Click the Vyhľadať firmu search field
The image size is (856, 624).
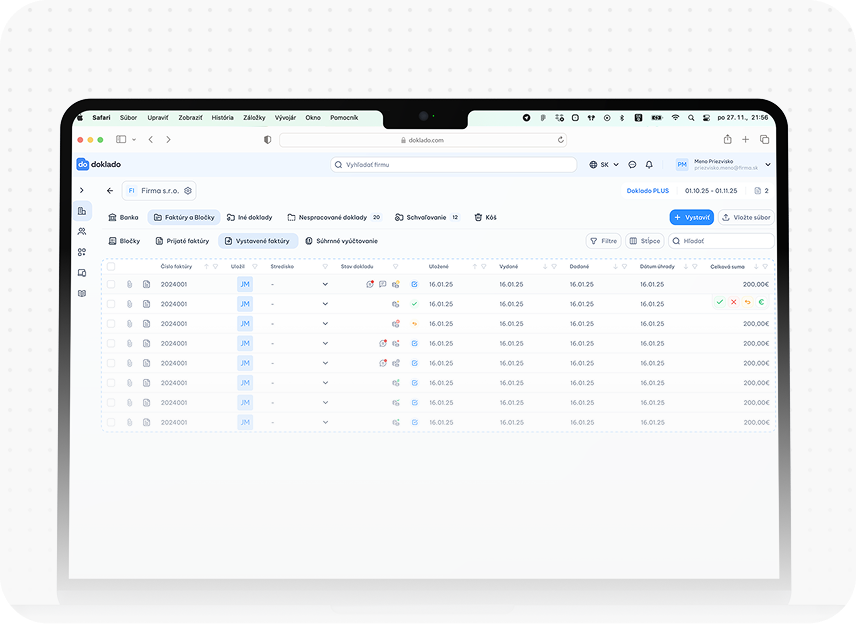click(453, 164)
